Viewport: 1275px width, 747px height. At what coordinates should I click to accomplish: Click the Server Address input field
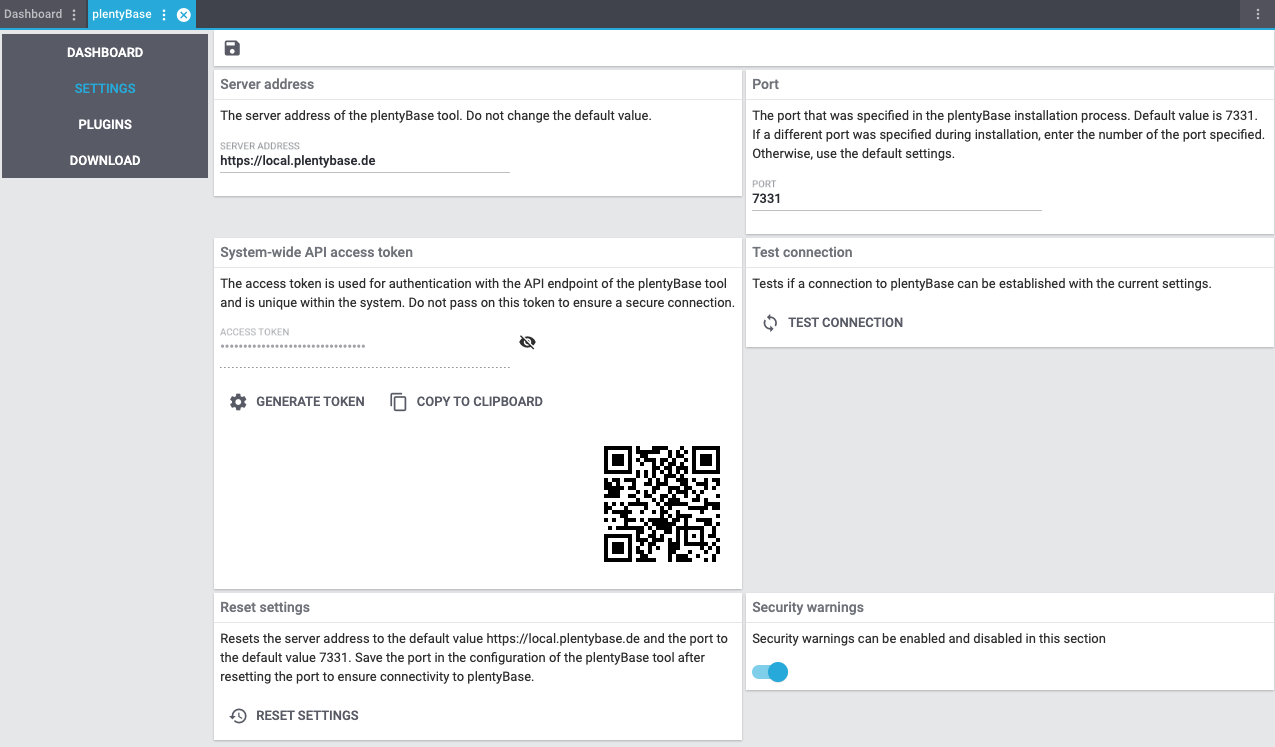364,161
